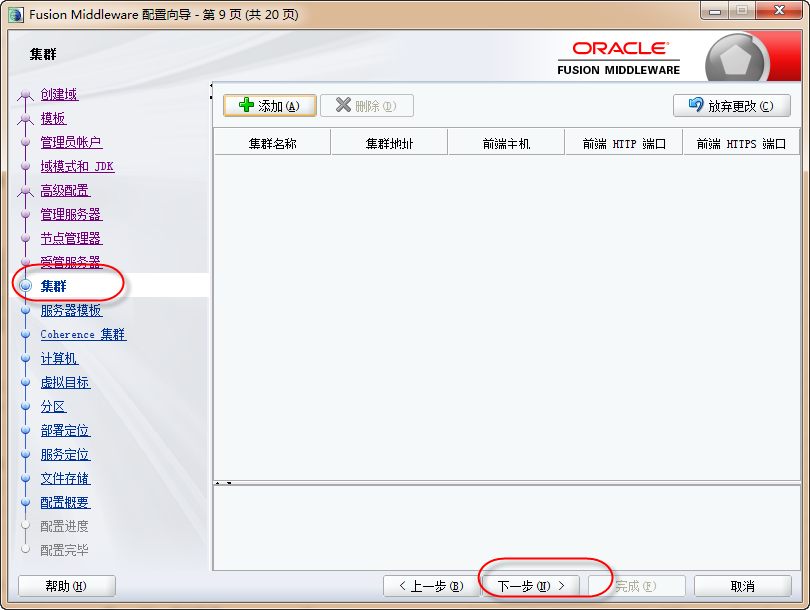This screenshot has height=610, width=810.
Task: Go to 虚拟目标 step
Action: point(65,382)
